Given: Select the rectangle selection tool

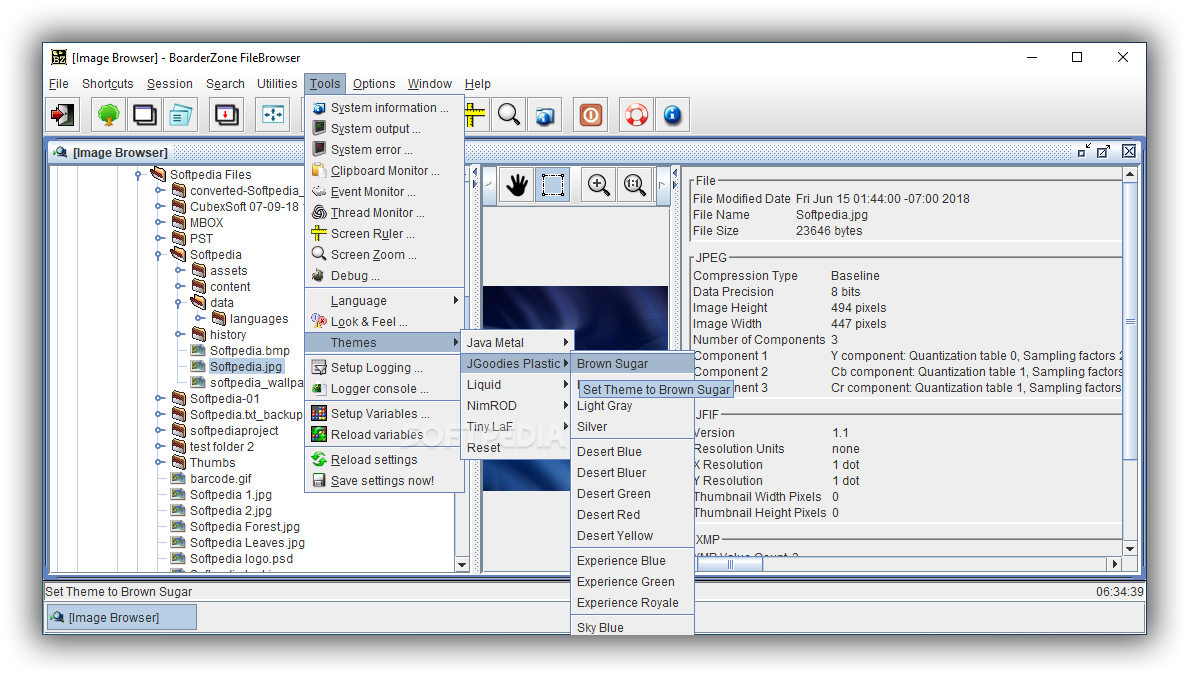Looking at the screenshot, I should pyautogui.click(x=553, y=185).
